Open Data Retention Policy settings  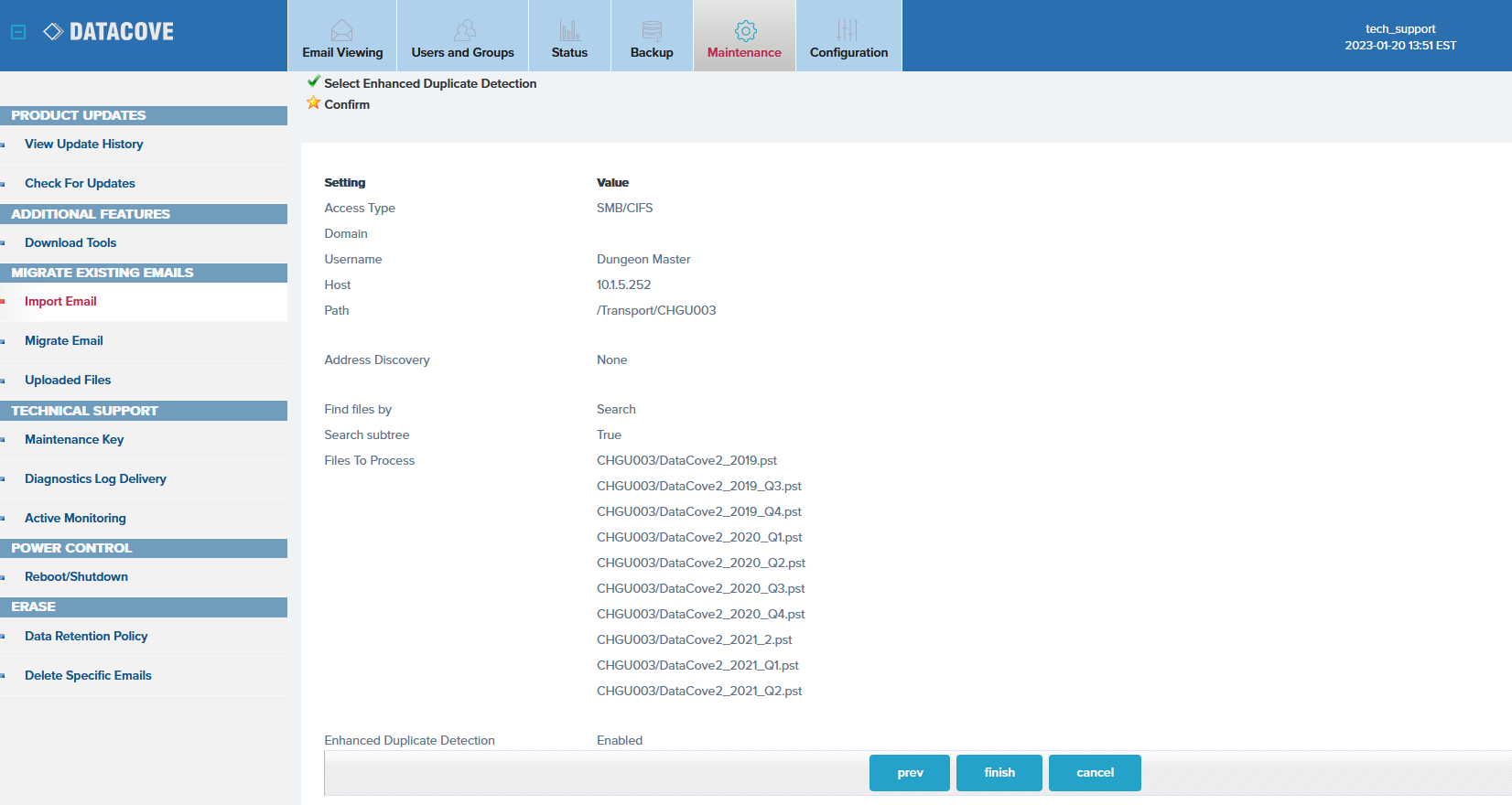[x=86, y=637]
